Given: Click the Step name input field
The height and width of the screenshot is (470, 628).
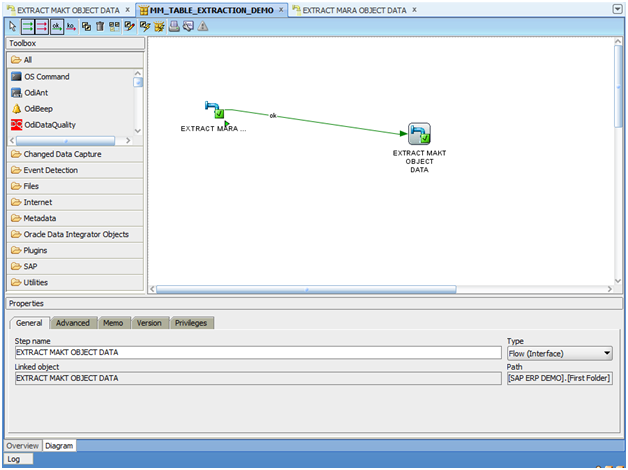Looking at the screenshot, I should click(x=258, y=352).
